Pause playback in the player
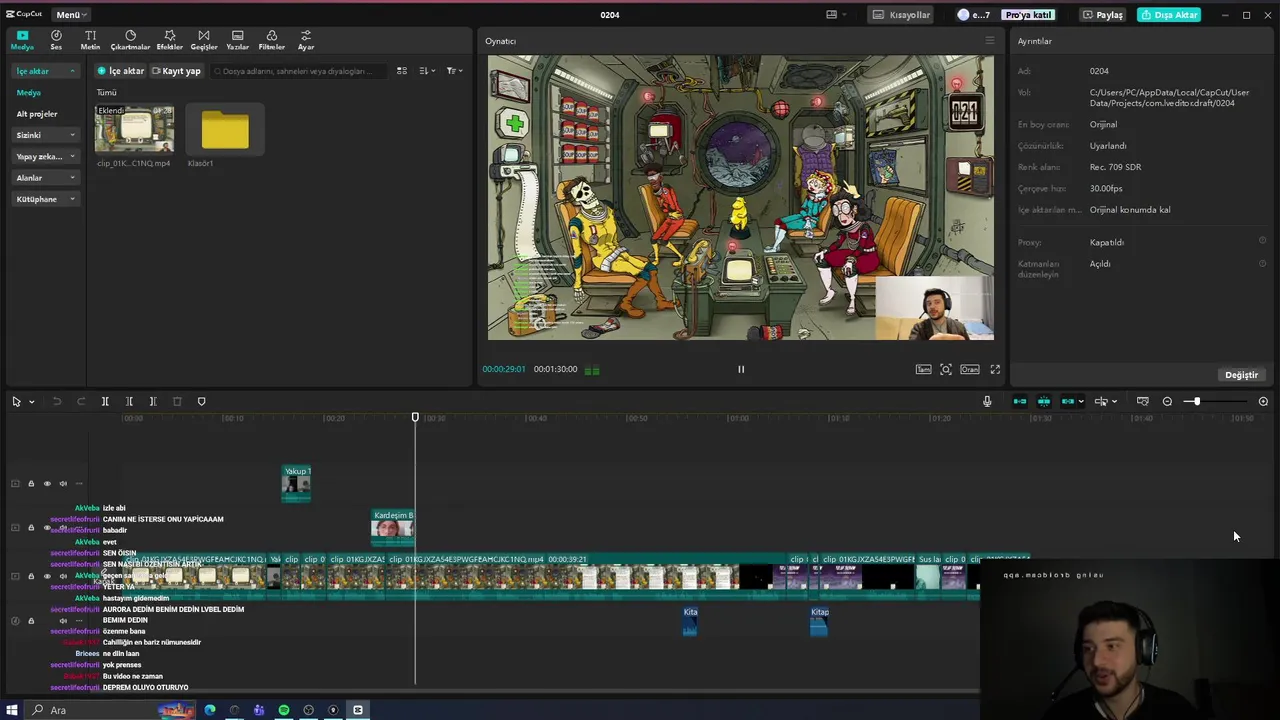Screen dimensions: 1280x720 point(741,369)
